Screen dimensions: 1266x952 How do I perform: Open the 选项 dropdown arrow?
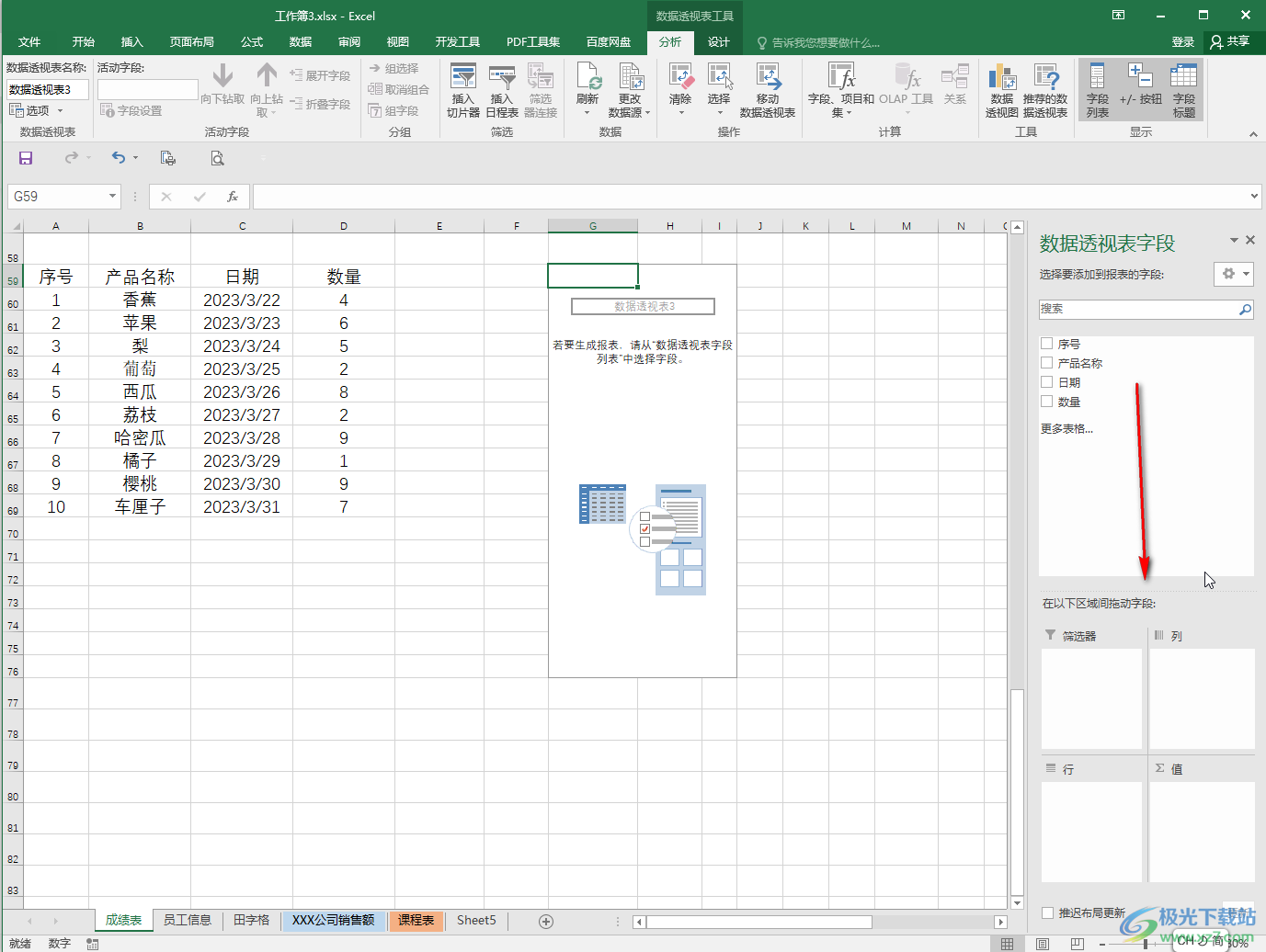pos(61,111)
